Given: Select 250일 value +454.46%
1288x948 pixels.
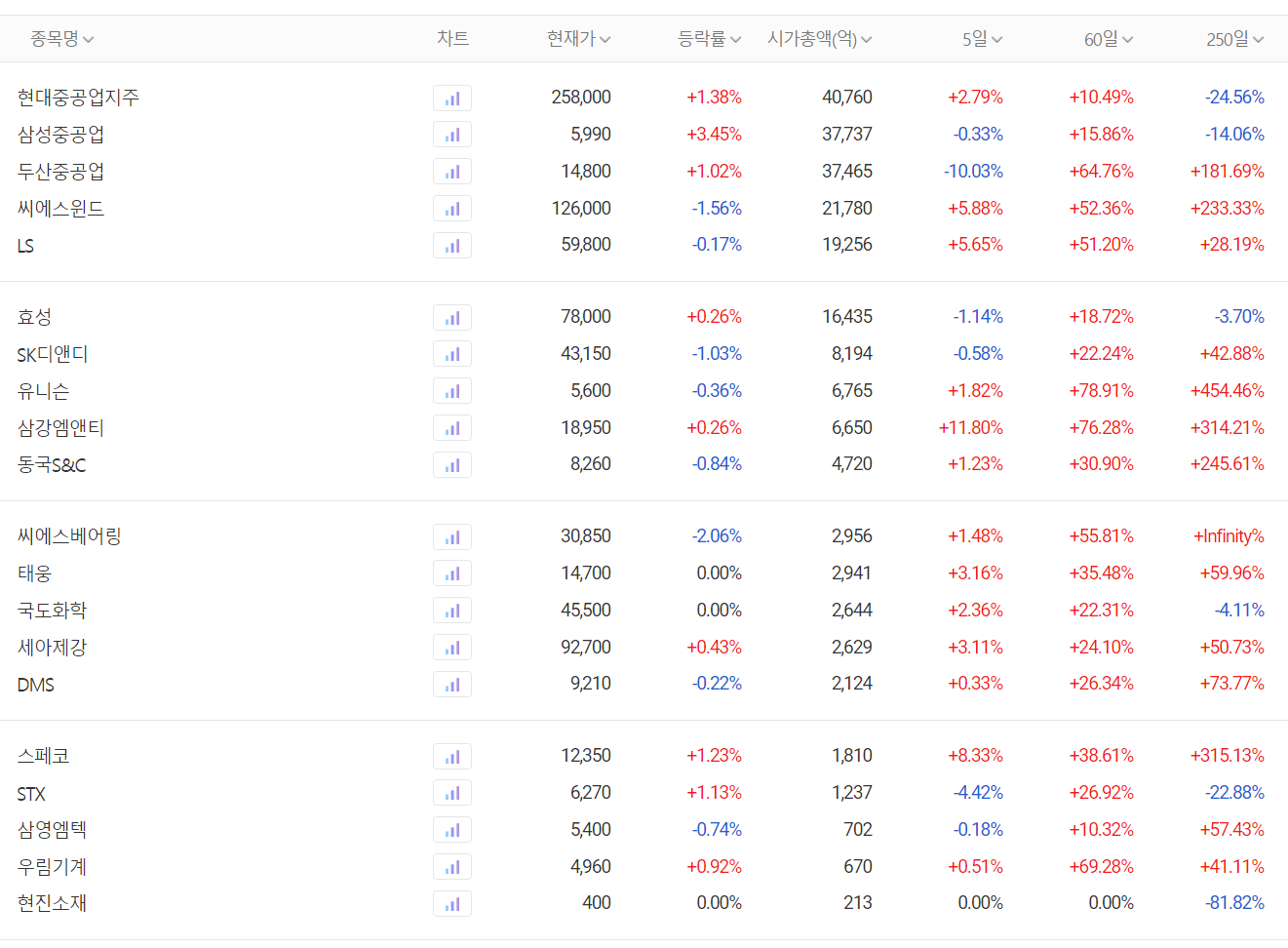Looking at the screenshot, I should tap(1228, 391).
